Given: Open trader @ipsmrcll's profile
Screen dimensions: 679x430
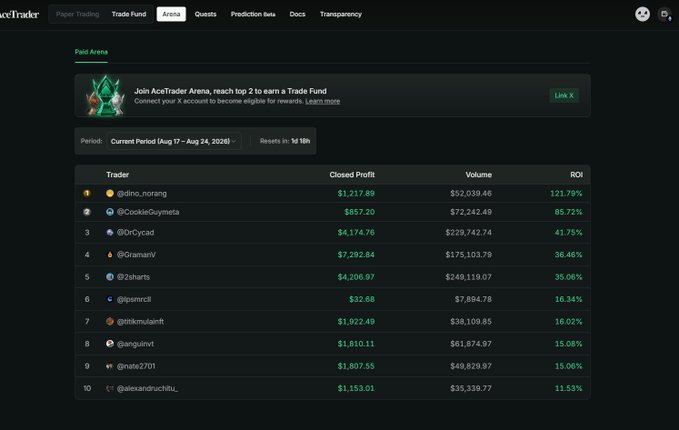Looking at the screenshot, I should 134,299.
